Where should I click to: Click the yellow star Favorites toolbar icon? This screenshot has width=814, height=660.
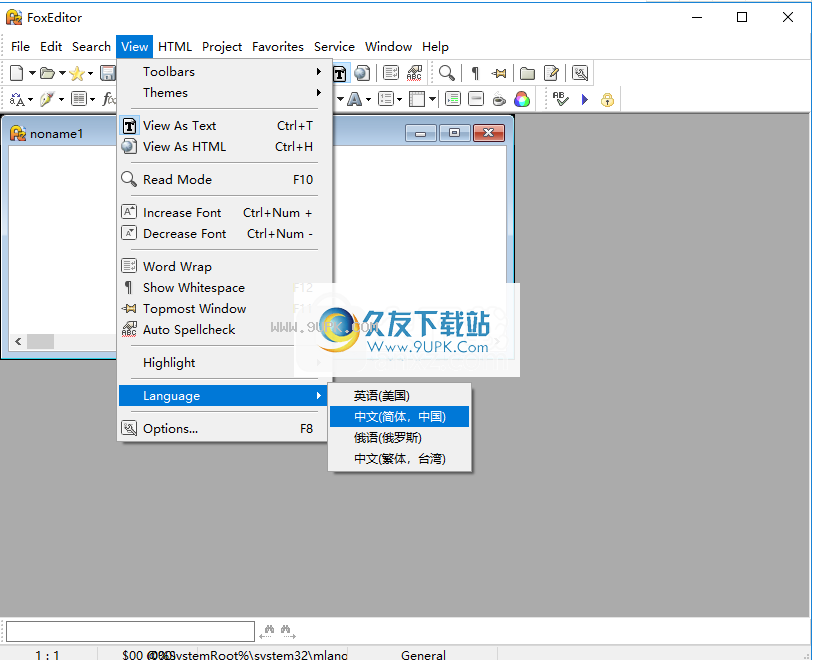77,73
